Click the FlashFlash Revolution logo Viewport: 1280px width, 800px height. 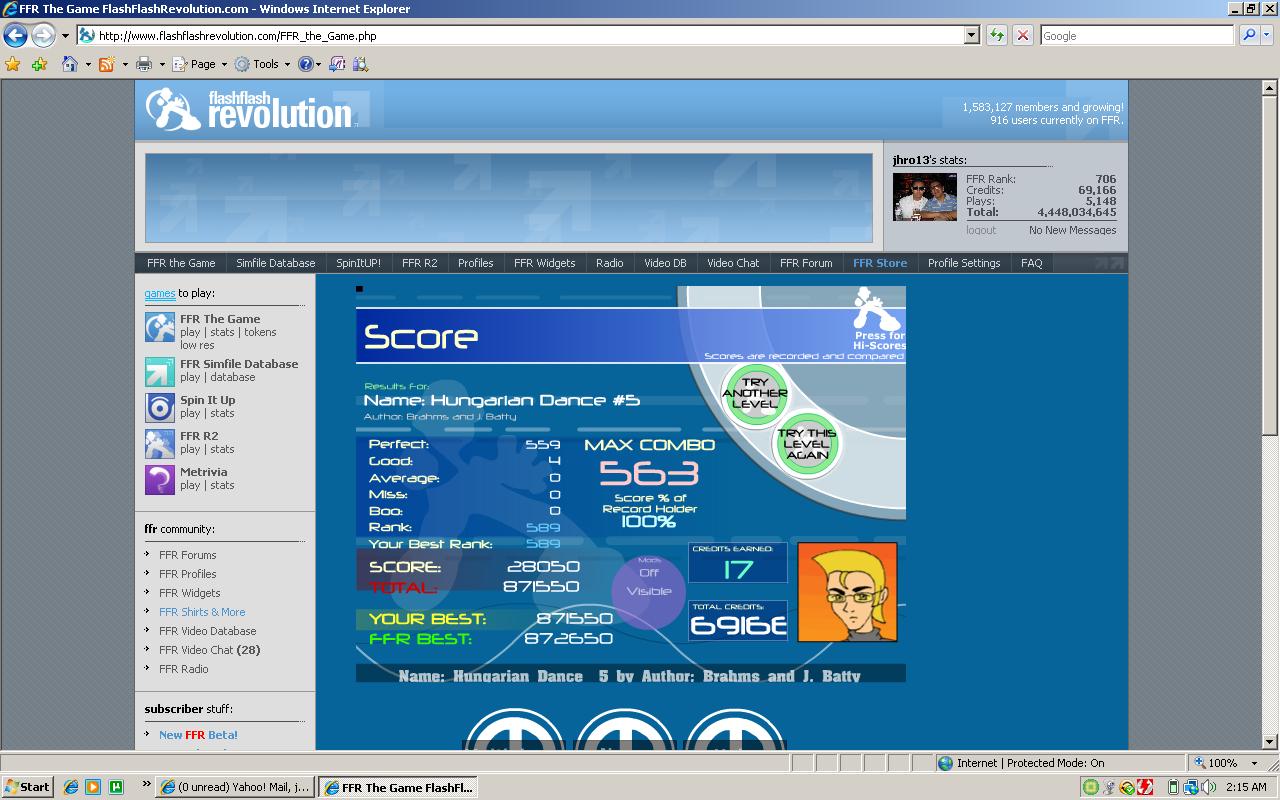pyautogui.click(x=249, y=108)
